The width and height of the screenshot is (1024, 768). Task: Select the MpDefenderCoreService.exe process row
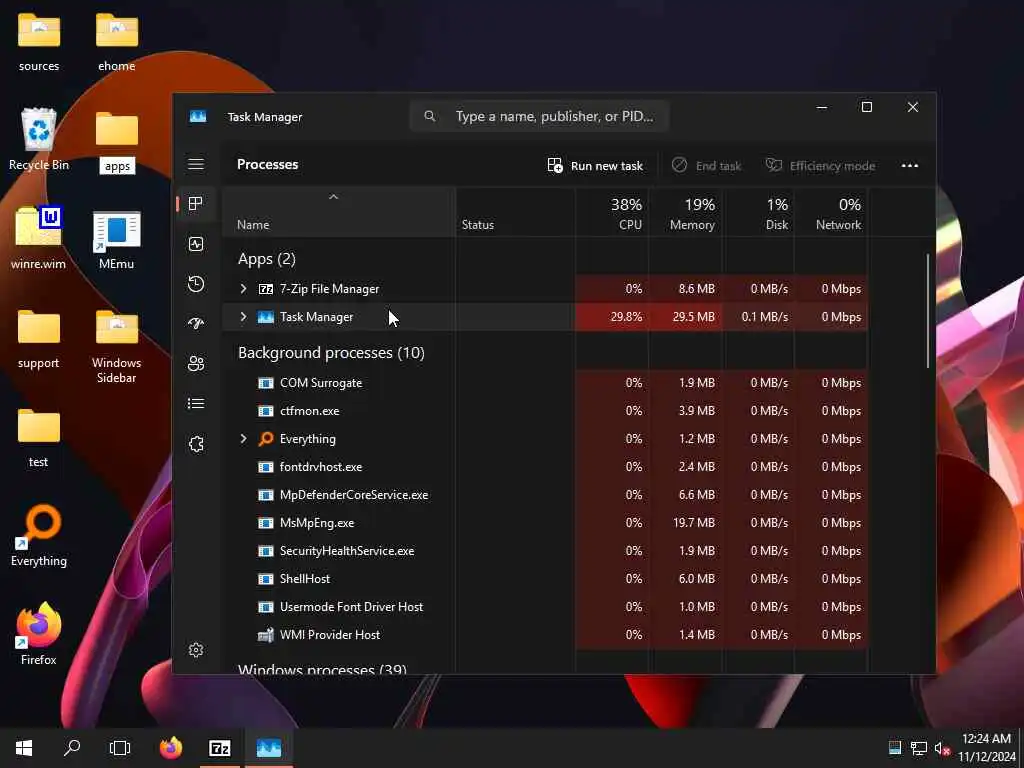(545, 495)
